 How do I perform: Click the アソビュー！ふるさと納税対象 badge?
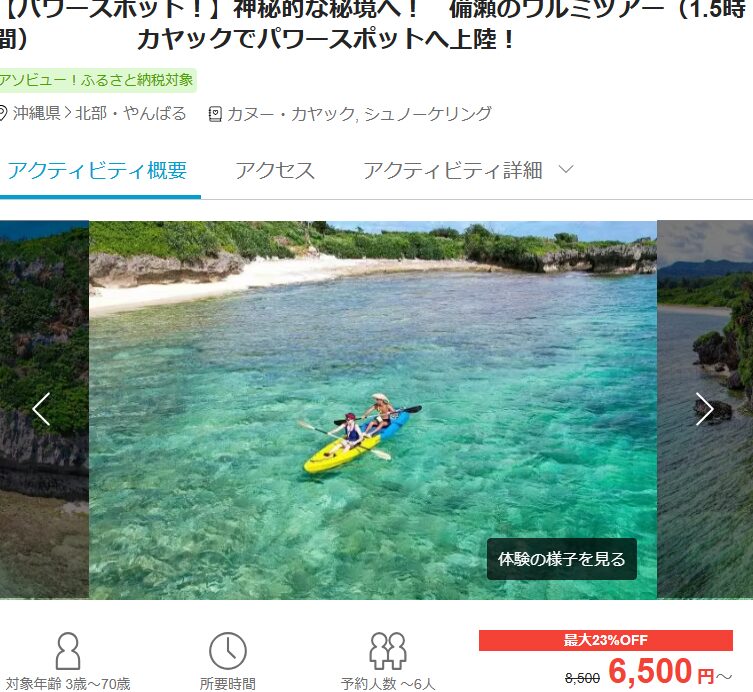click(x=97, y=80)
